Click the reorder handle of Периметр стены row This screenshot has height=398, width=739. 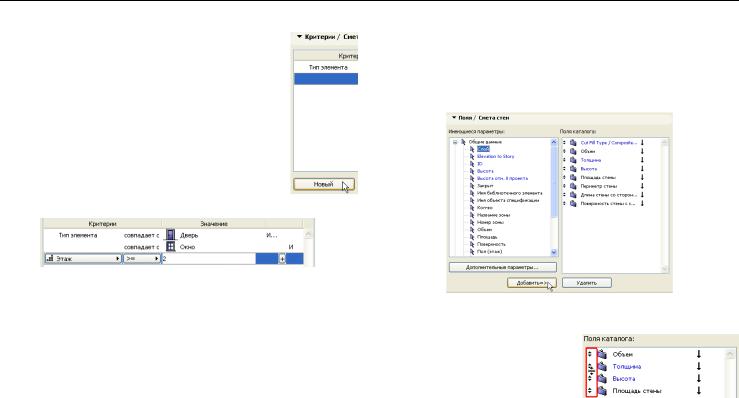(565, 186)
